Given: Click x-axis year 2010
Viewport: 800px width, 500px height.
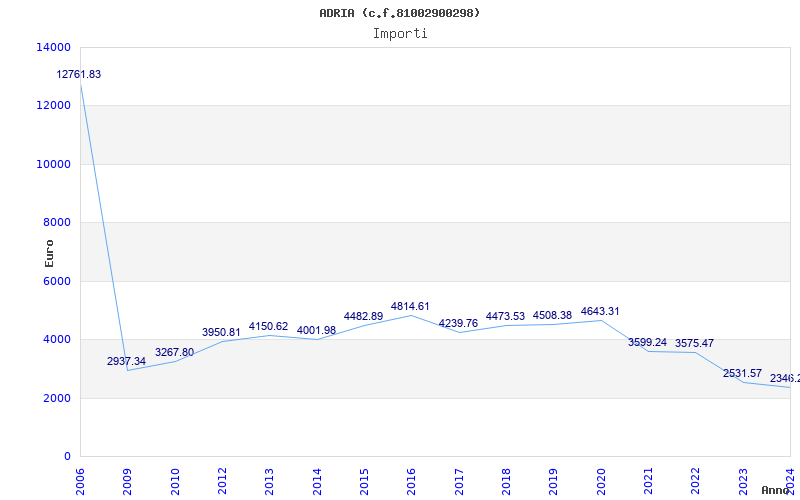Looking at the screenshot, I should (175, 482).
